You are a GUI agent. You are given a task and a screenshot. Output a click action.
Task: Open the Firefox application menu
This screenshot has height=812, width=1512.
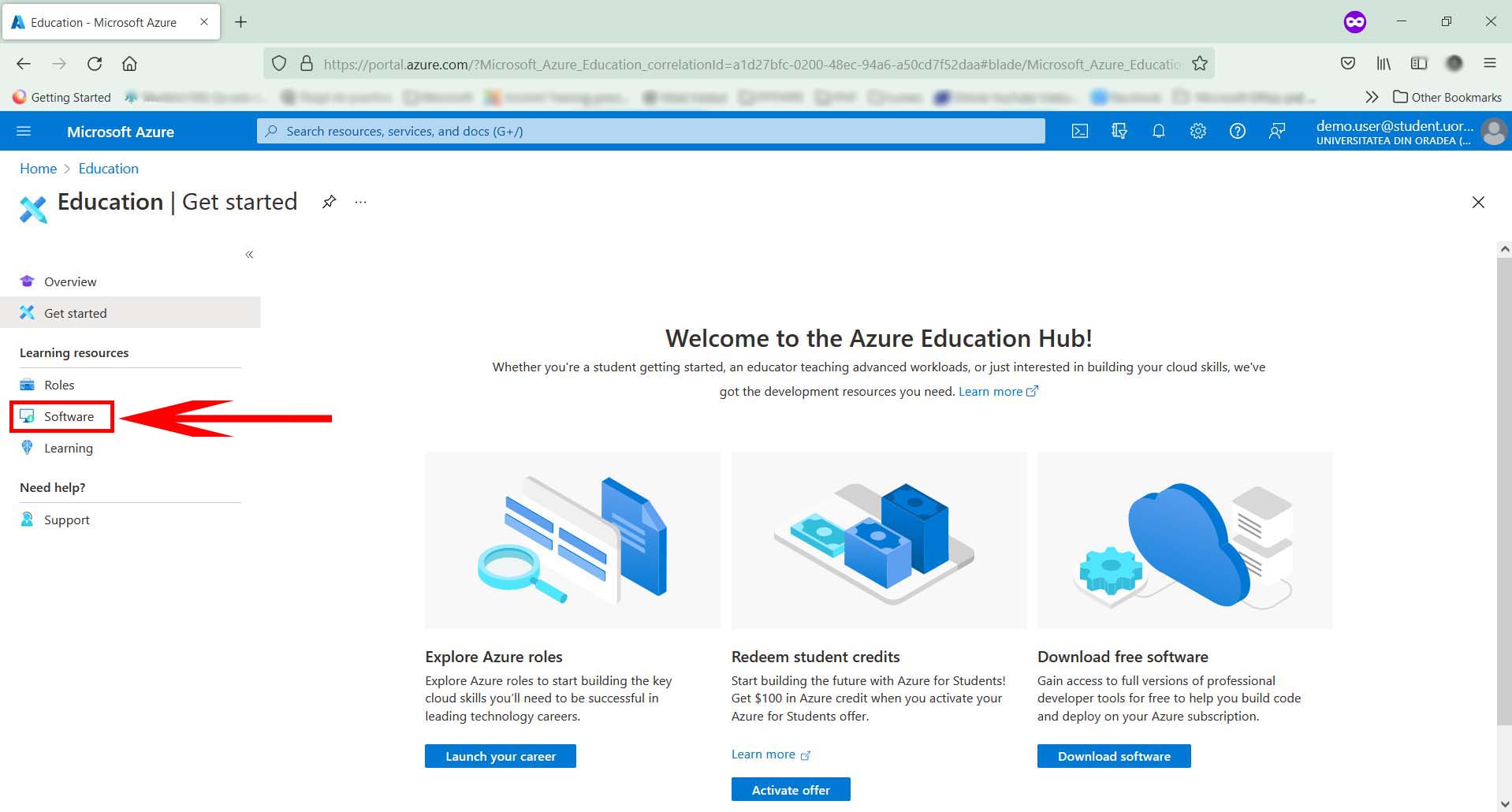point(1489,64)
